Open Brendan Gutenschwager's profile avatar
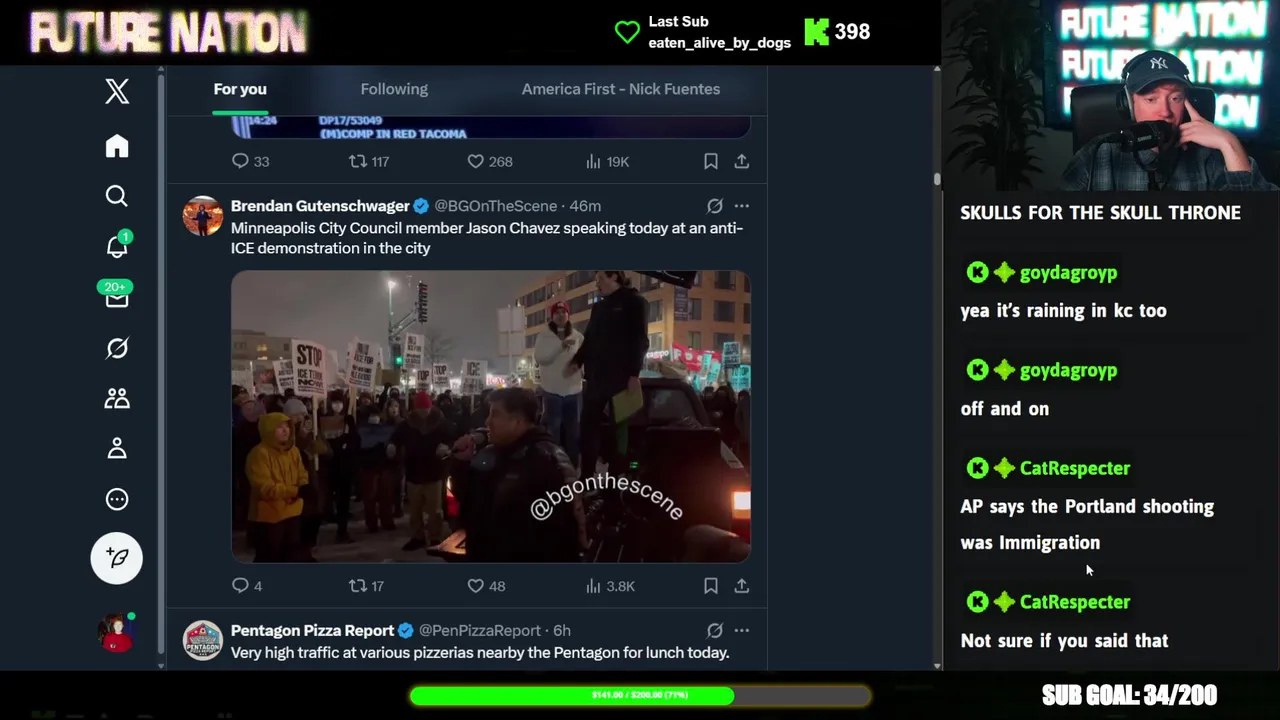This screenshot has height=720, width=1280. pos(203,215)
